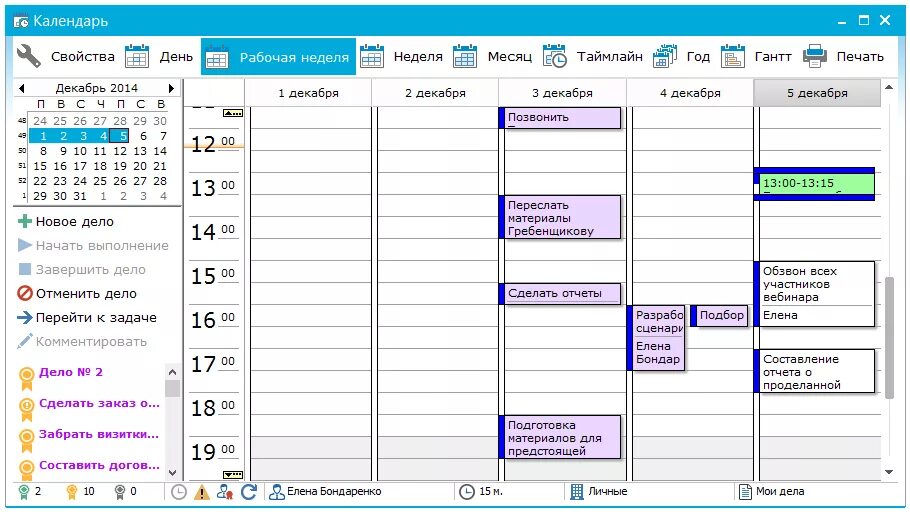The image size is (910, 512).
Task: Click Новое дело plus icon
Action: [x=25, y=221]
